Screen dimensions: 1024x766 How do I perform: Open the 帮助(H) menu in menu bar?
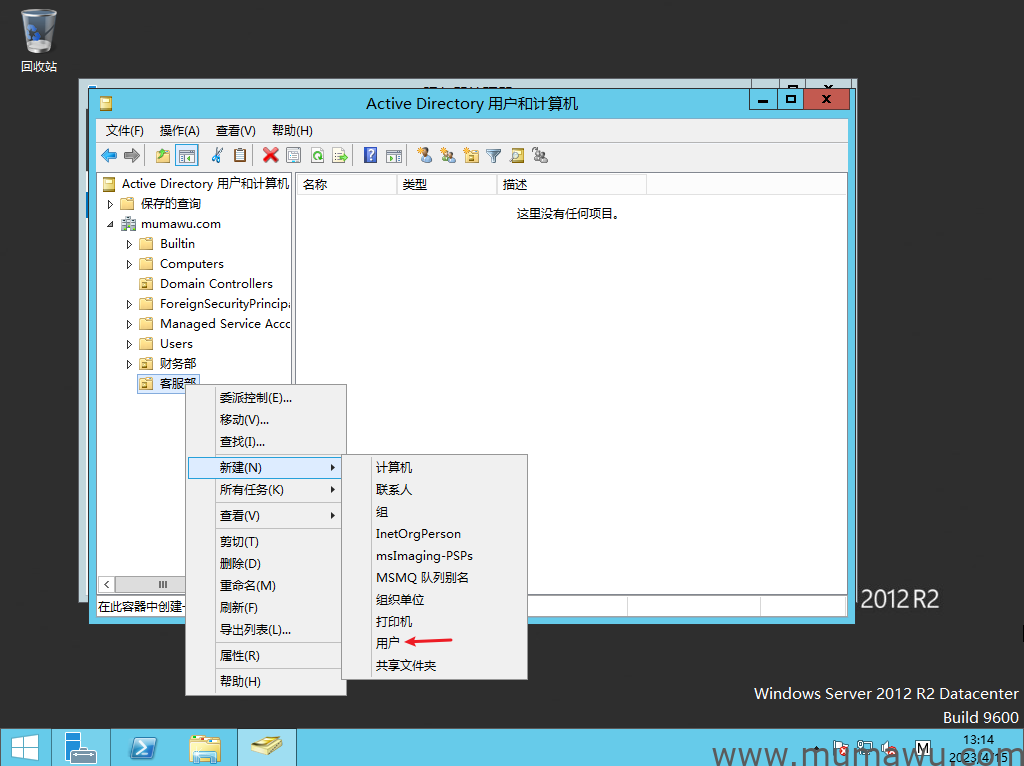click(x=293, y=131)
